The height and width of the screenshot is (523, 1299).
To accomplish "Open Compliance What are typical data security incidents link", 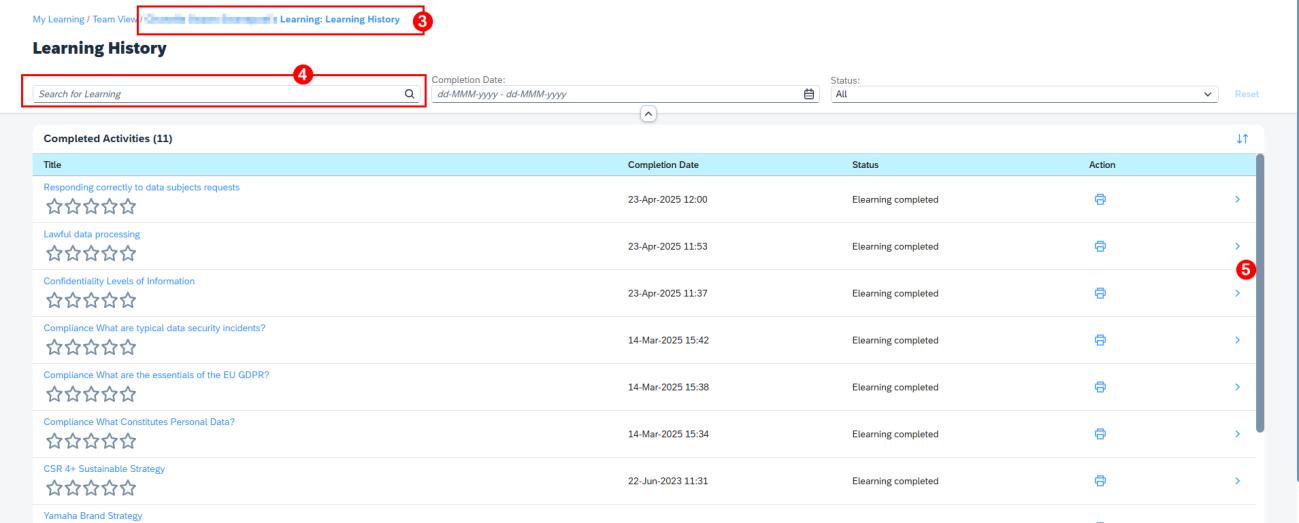I will [154, 328].
